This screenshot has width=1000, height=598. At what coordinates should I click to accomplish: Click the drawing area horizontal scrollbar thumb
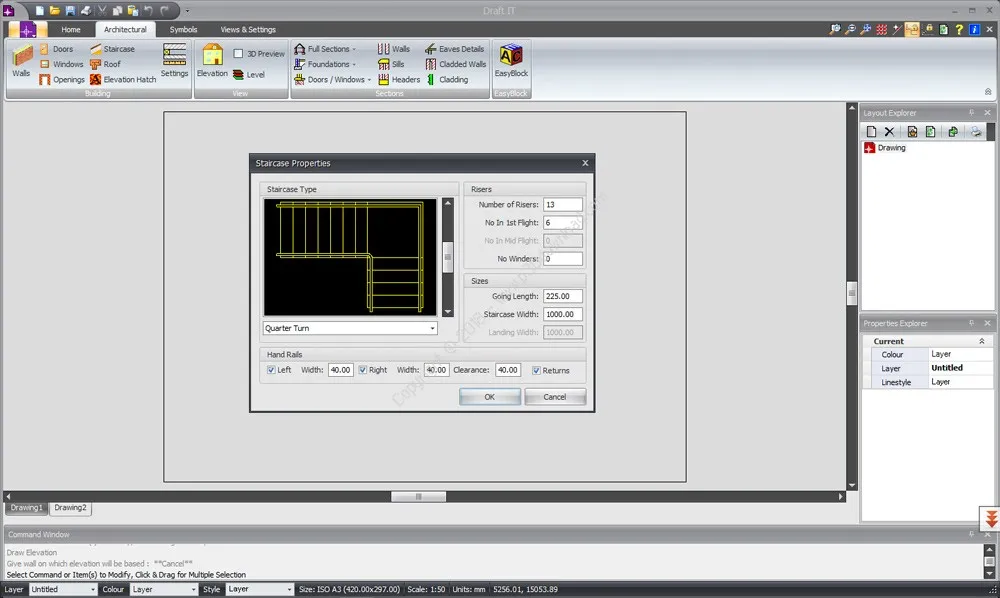[x=418, y=496]
